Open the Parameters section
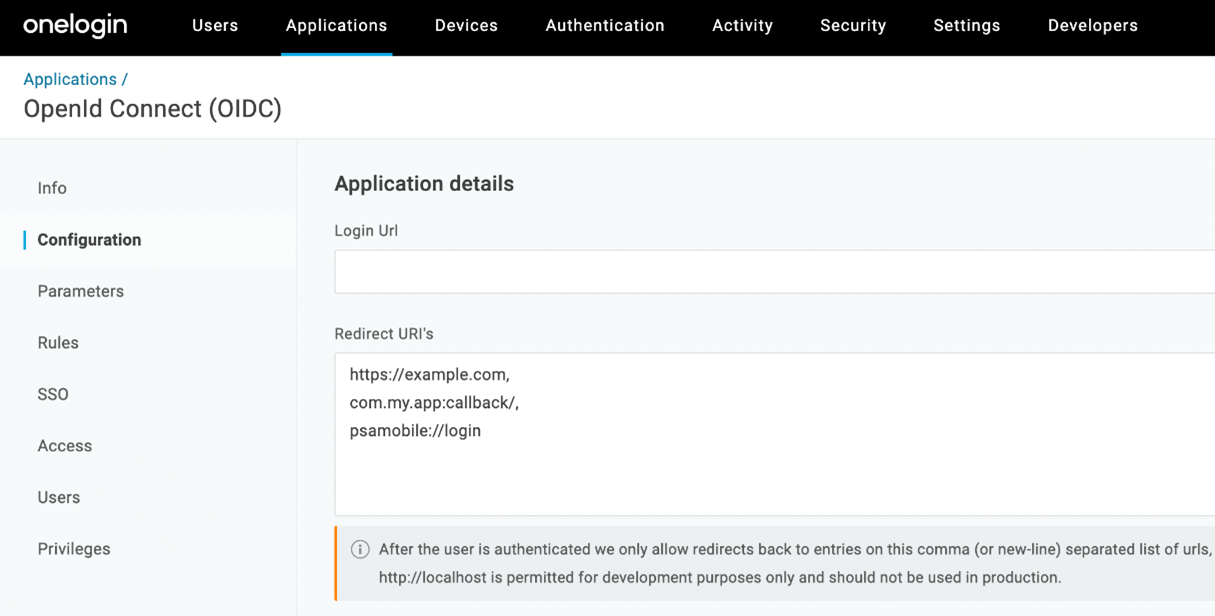Screen dimensions: 1215x616 coord(80,291)
